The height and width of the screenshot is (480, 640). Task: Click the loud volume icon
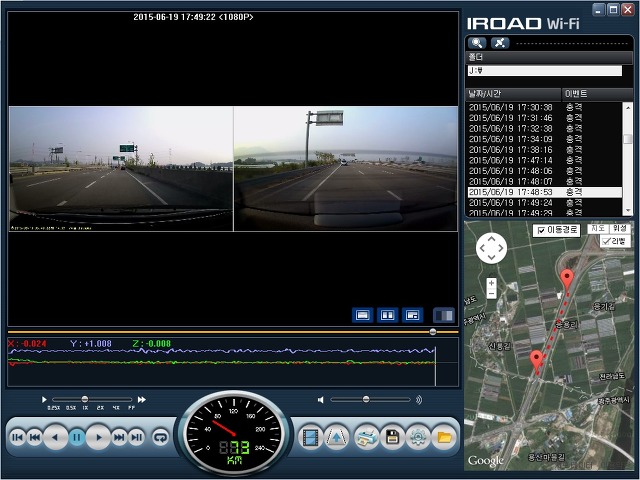click(x=419, y=400)
